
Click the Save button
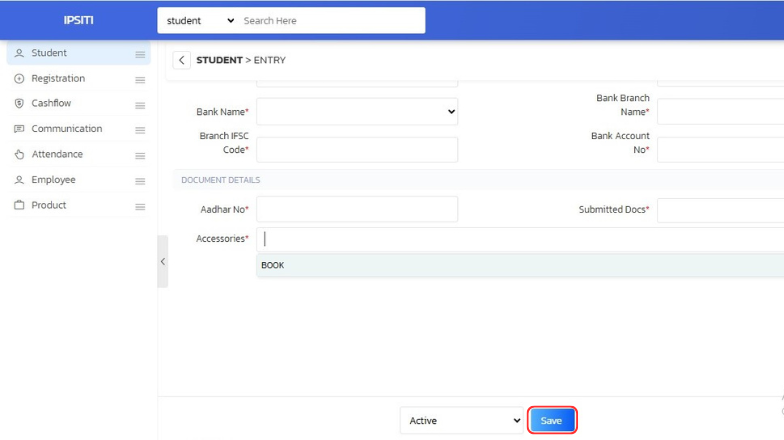(x=552, y=421)
